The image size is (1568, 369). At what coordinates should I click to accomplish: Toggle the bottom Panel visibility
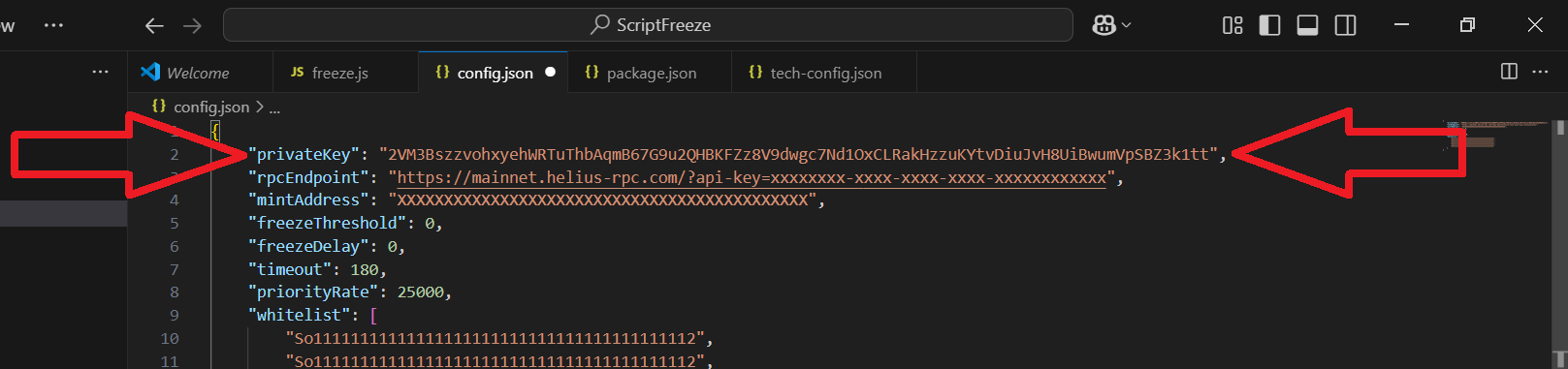click(x=1307, y=25)
